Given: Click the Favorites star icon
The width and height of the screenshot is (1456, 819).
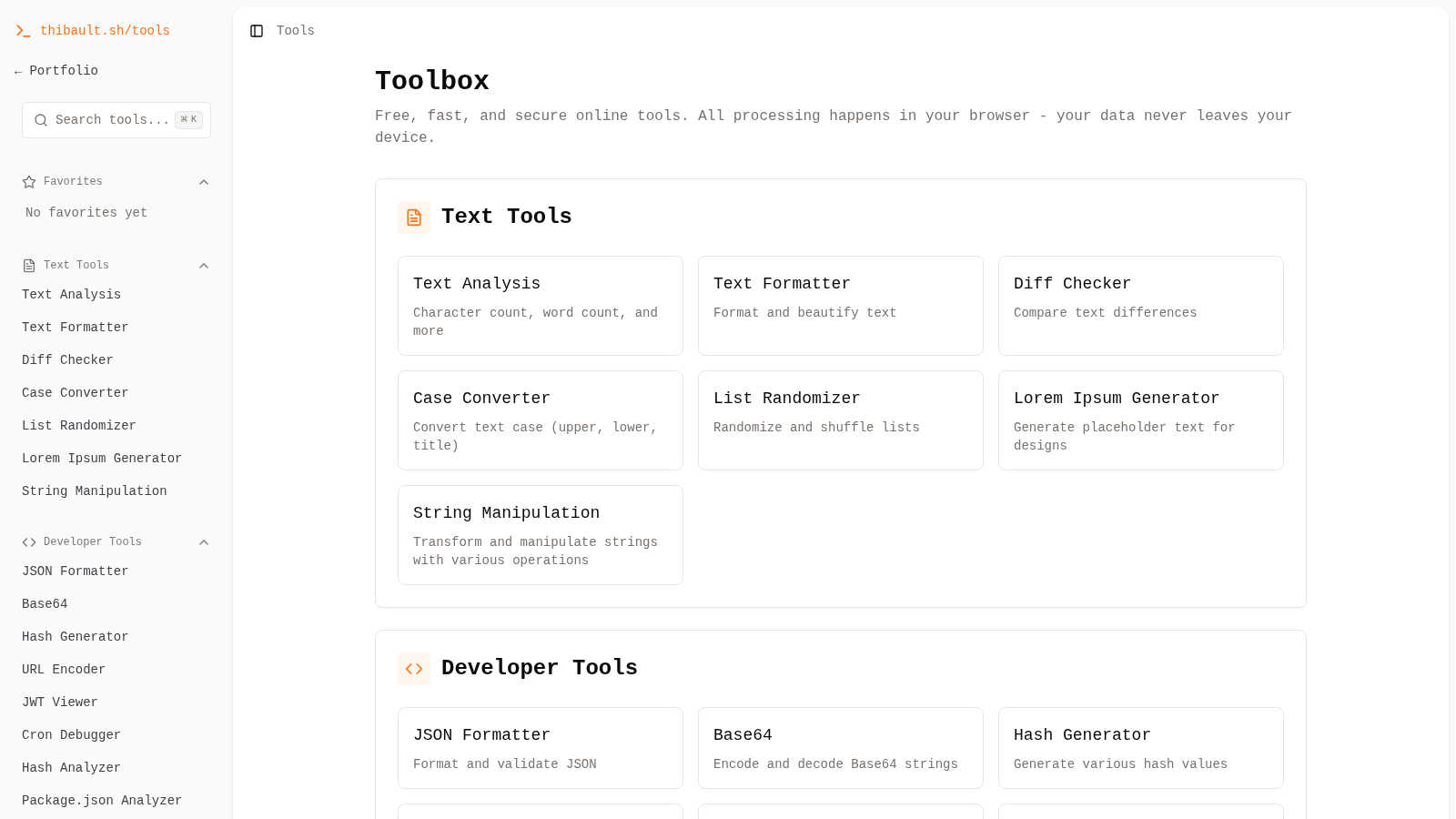Looking at the screenshot, I should 29,182.
